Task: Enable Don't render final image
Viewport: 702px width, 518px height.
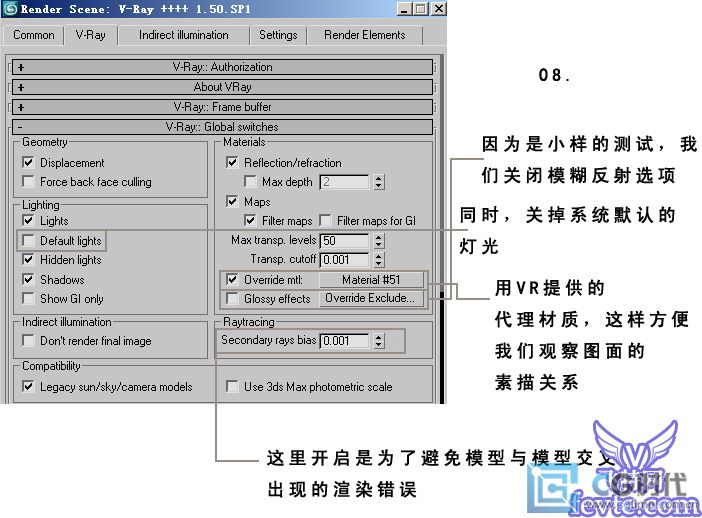Action: point(28,341)
